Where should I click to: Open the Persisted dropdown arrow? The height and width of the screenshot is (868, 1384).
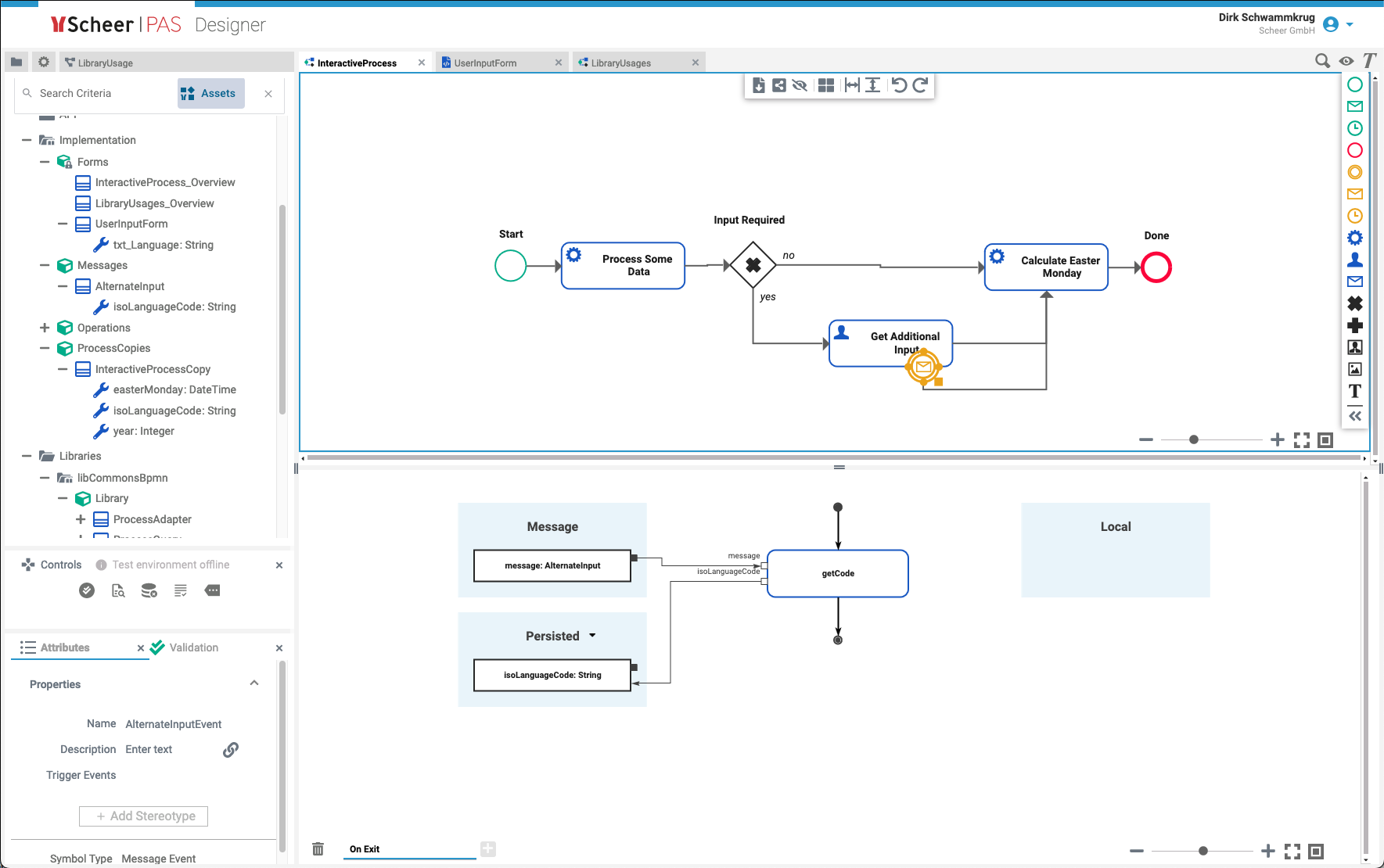tap(592, 636)
